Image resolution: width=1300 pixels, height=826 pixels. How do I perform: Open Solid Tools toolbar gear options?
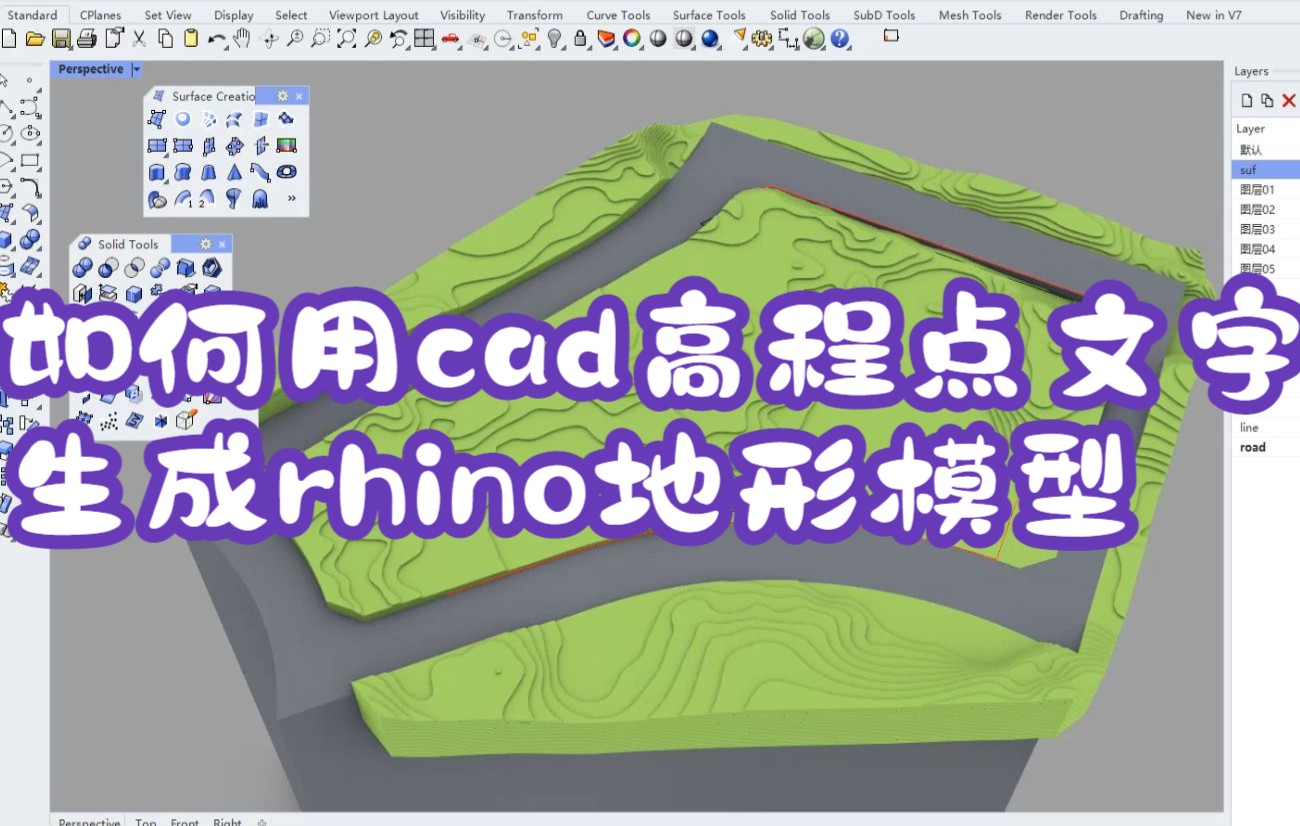click(205, 244)
